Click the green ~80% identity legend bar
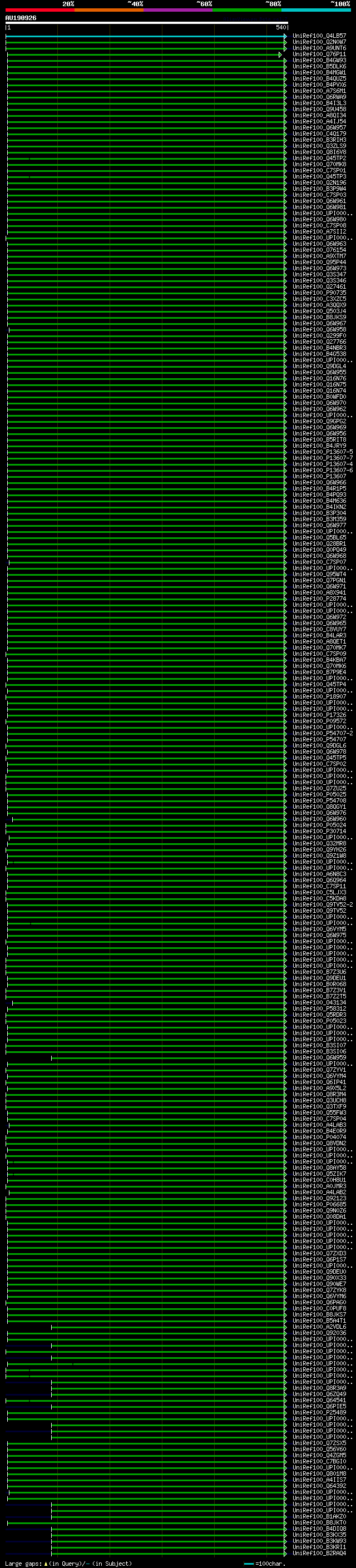Viewport: 356px width, 1568px height. tap(247, 10)
